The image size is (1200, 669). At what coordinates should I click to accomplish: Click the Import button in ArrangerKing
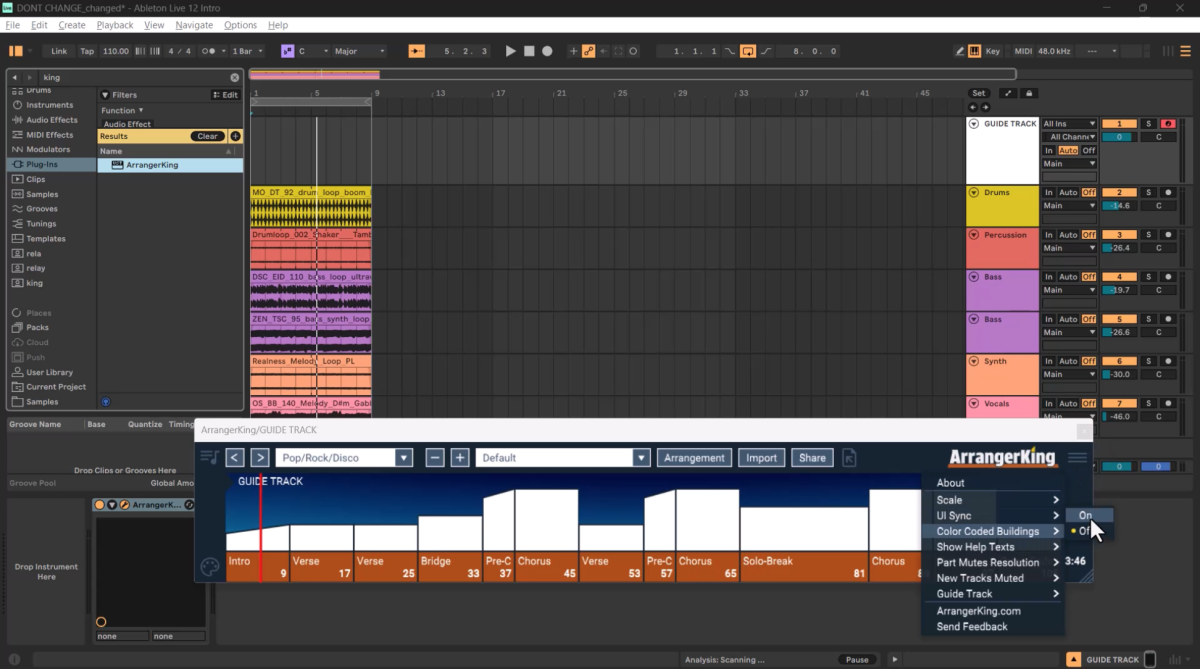pyautogui.click(x=761, y=458)
